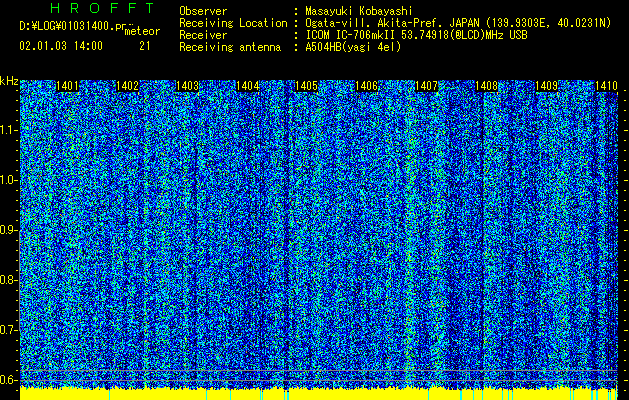The width and height of the screenshot is (629, 400).
Task: Click the 1406 time marker
Action: (367, 86)
